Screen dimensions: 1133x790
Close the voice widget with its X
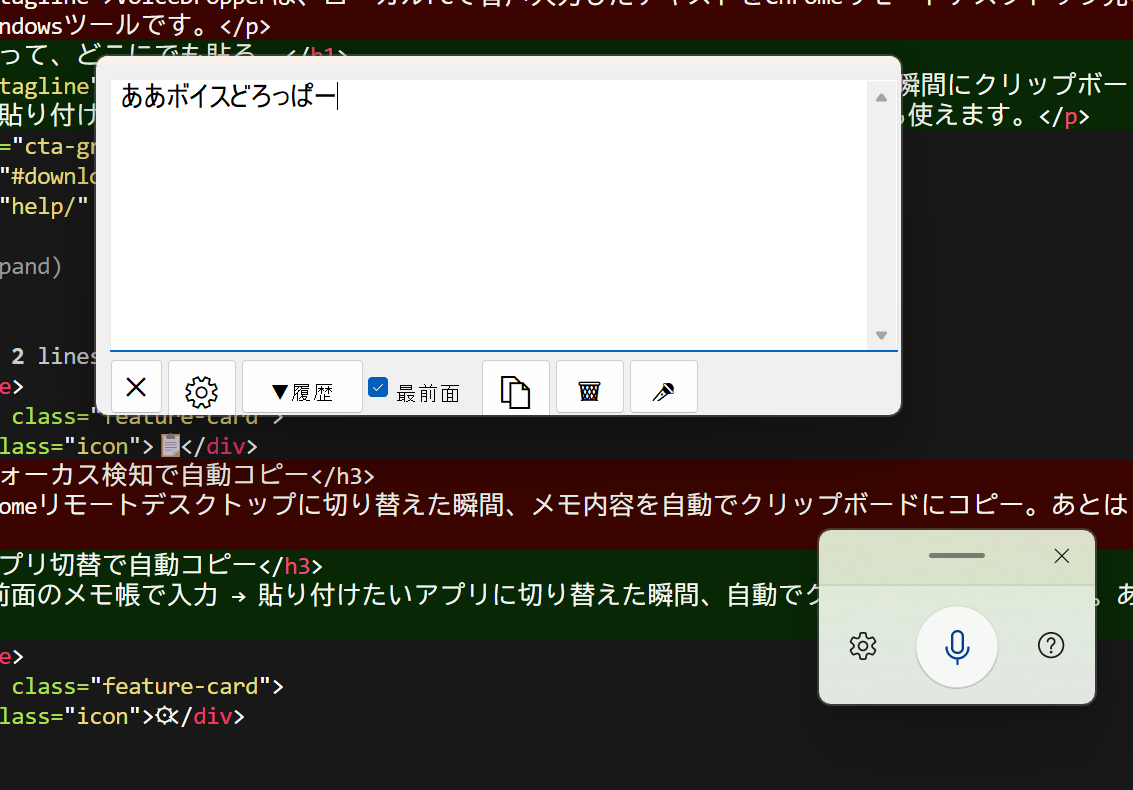click(1061, 556)
